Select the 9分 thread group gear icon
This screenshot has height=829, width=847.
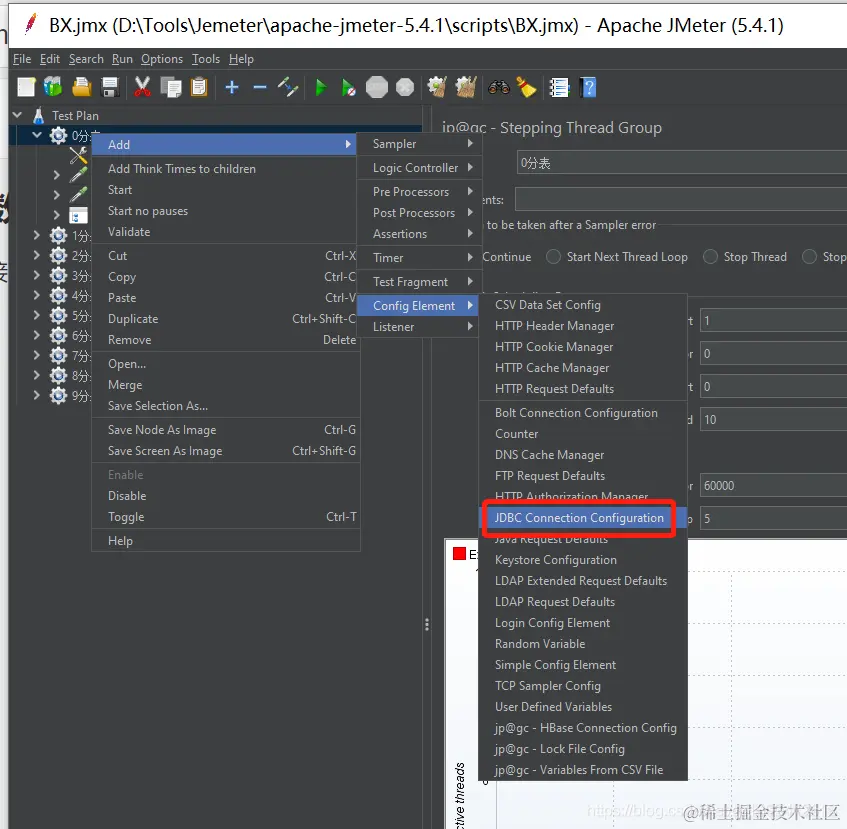point(58,395)
